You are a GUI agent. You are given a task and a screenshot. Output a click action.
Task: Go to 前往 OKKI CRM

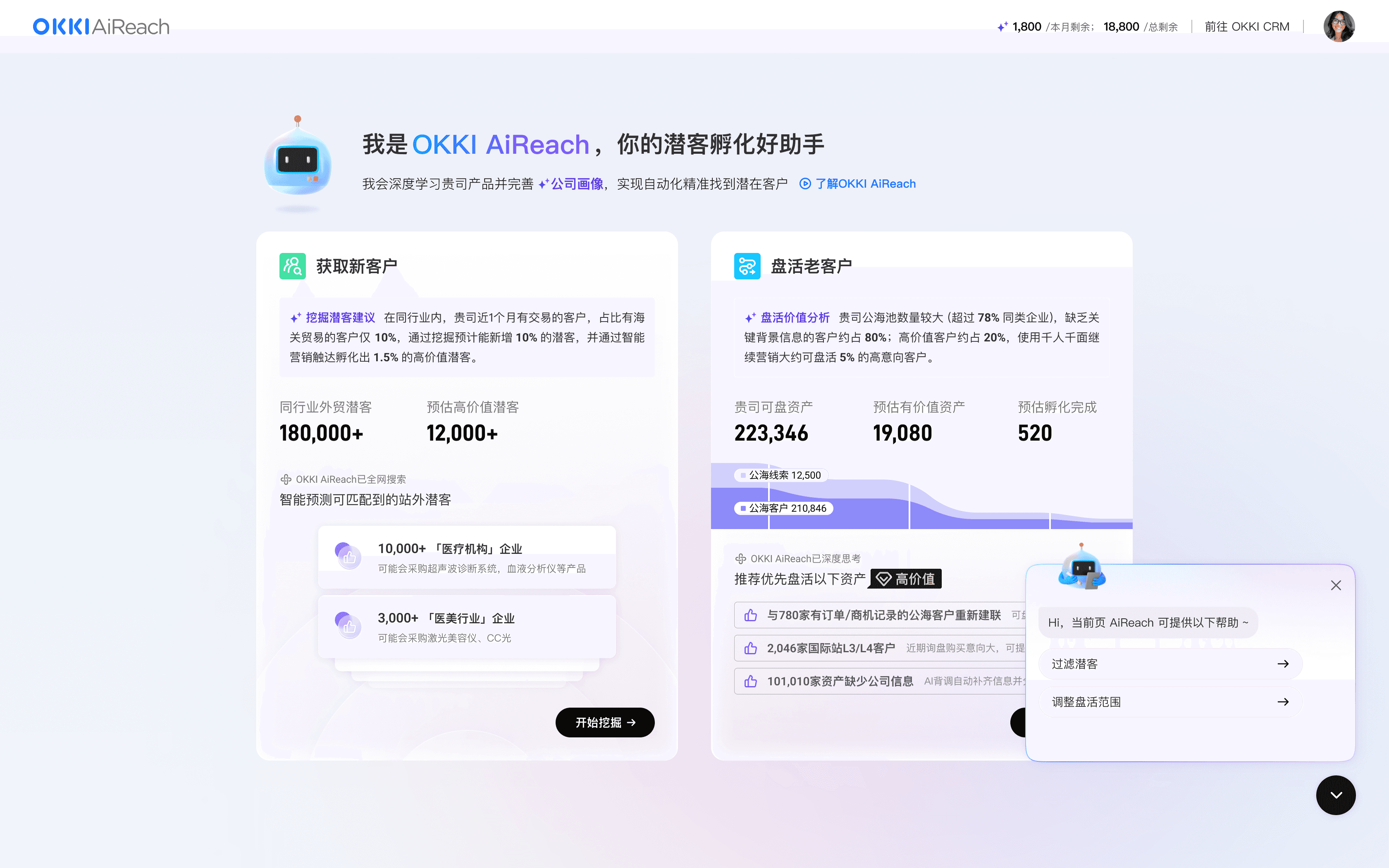1247,27
